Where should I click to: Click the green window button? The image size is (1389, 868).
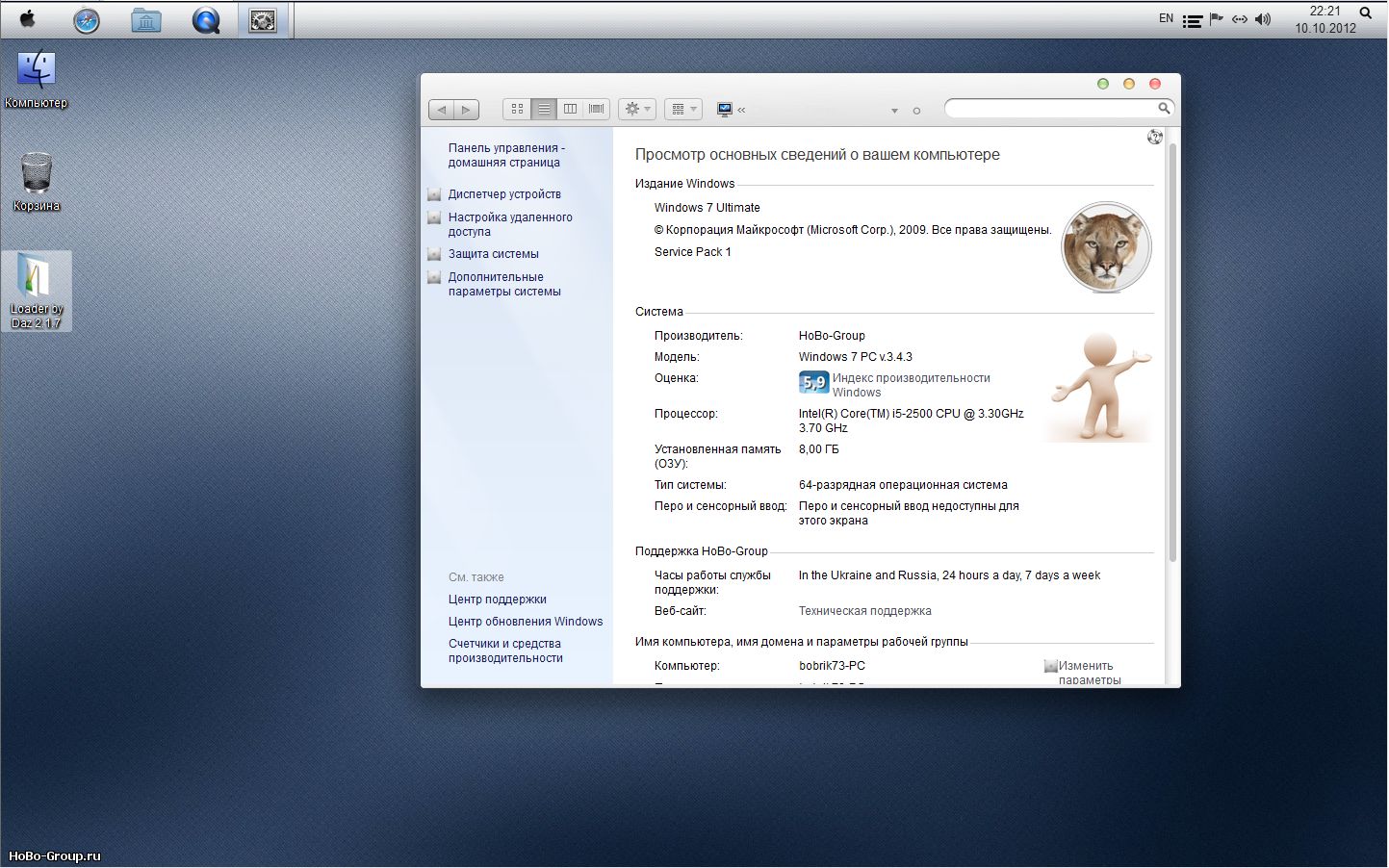click(x=1103, y=84)
